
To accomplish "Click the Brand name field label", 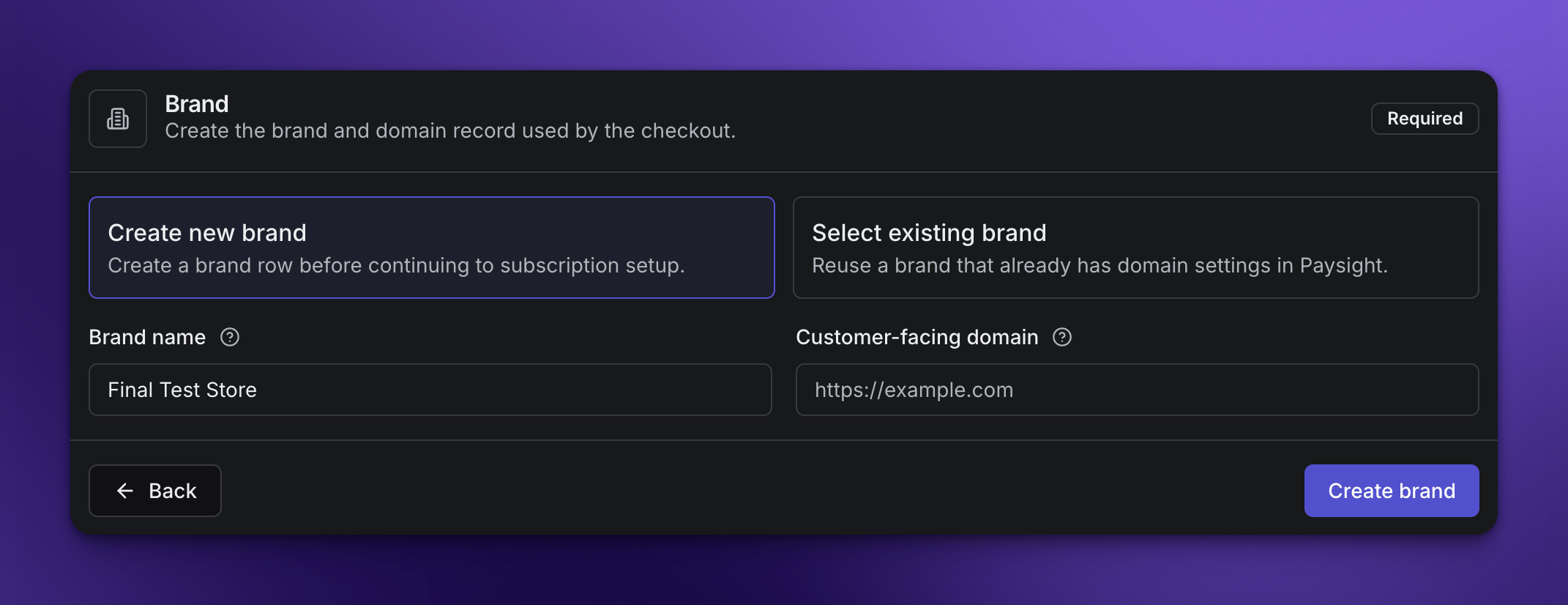I will (x=147, y=337).
